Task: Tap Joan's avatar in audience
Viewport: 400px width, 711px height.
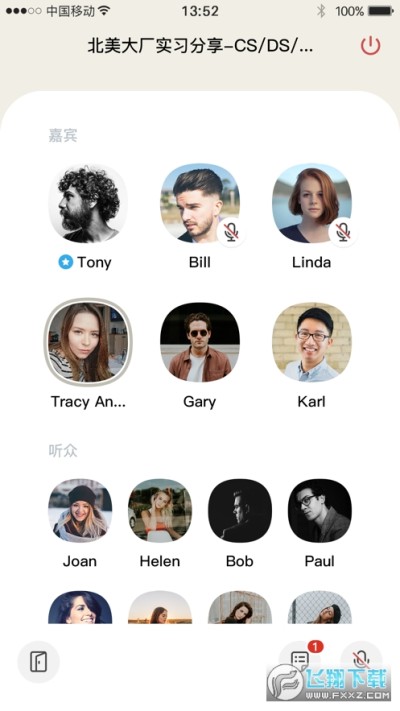Action: click(80, 511)
